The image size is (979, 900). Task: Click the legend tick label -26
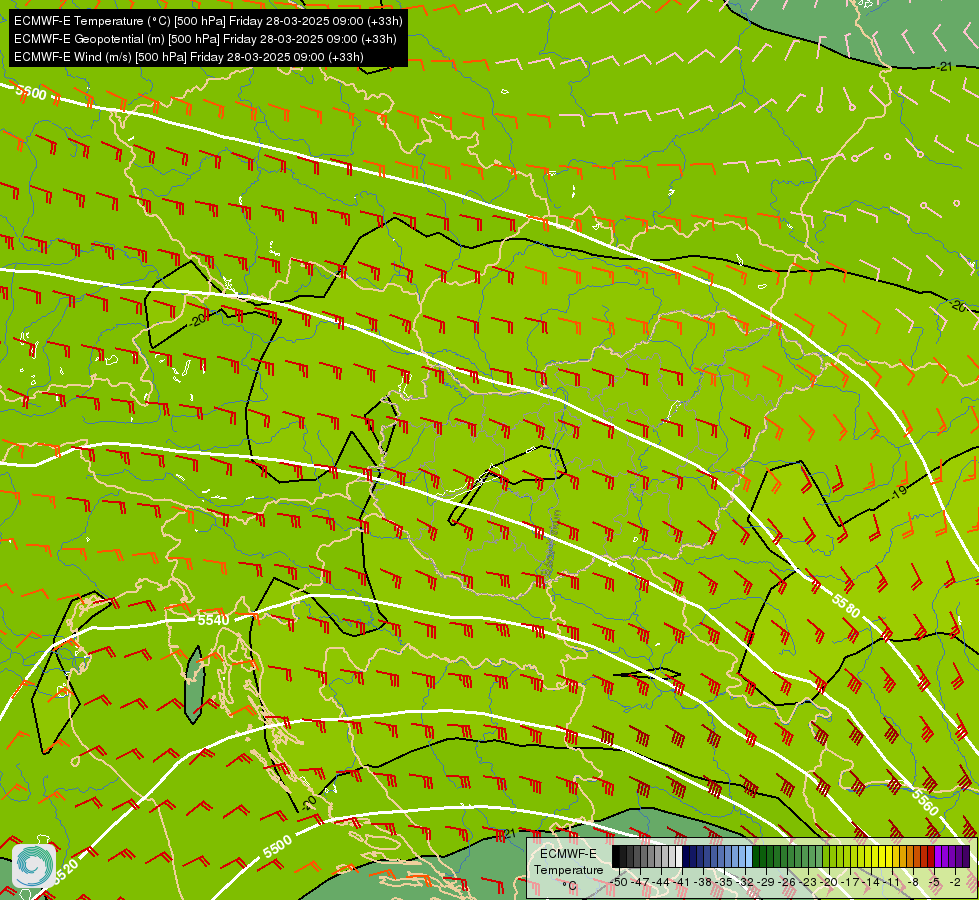[x=787, y=882]
